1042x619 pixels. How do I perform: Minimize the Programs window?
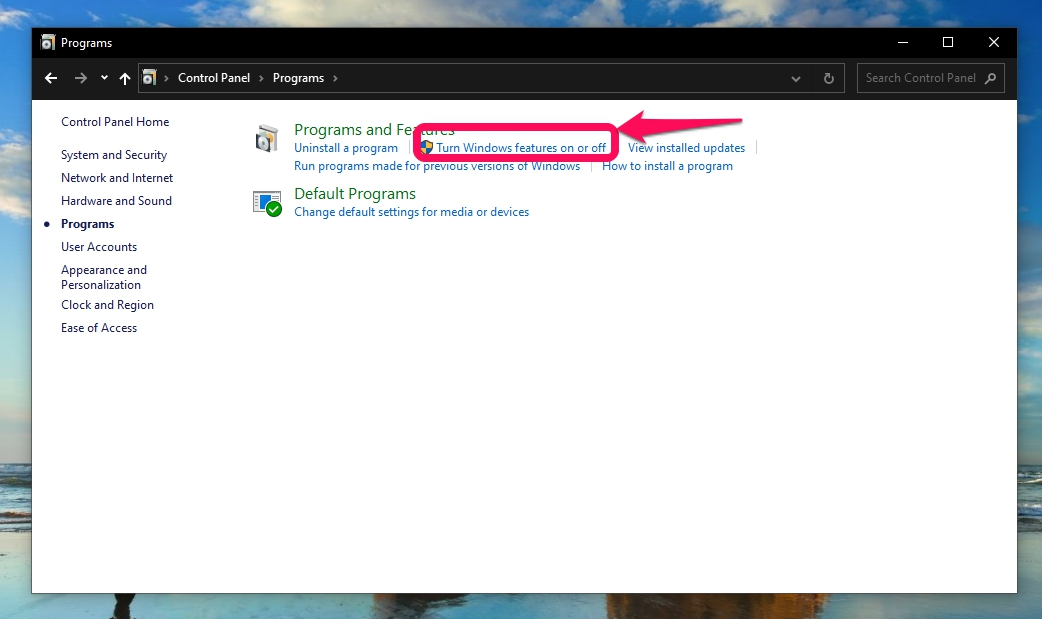click(902, 43)
